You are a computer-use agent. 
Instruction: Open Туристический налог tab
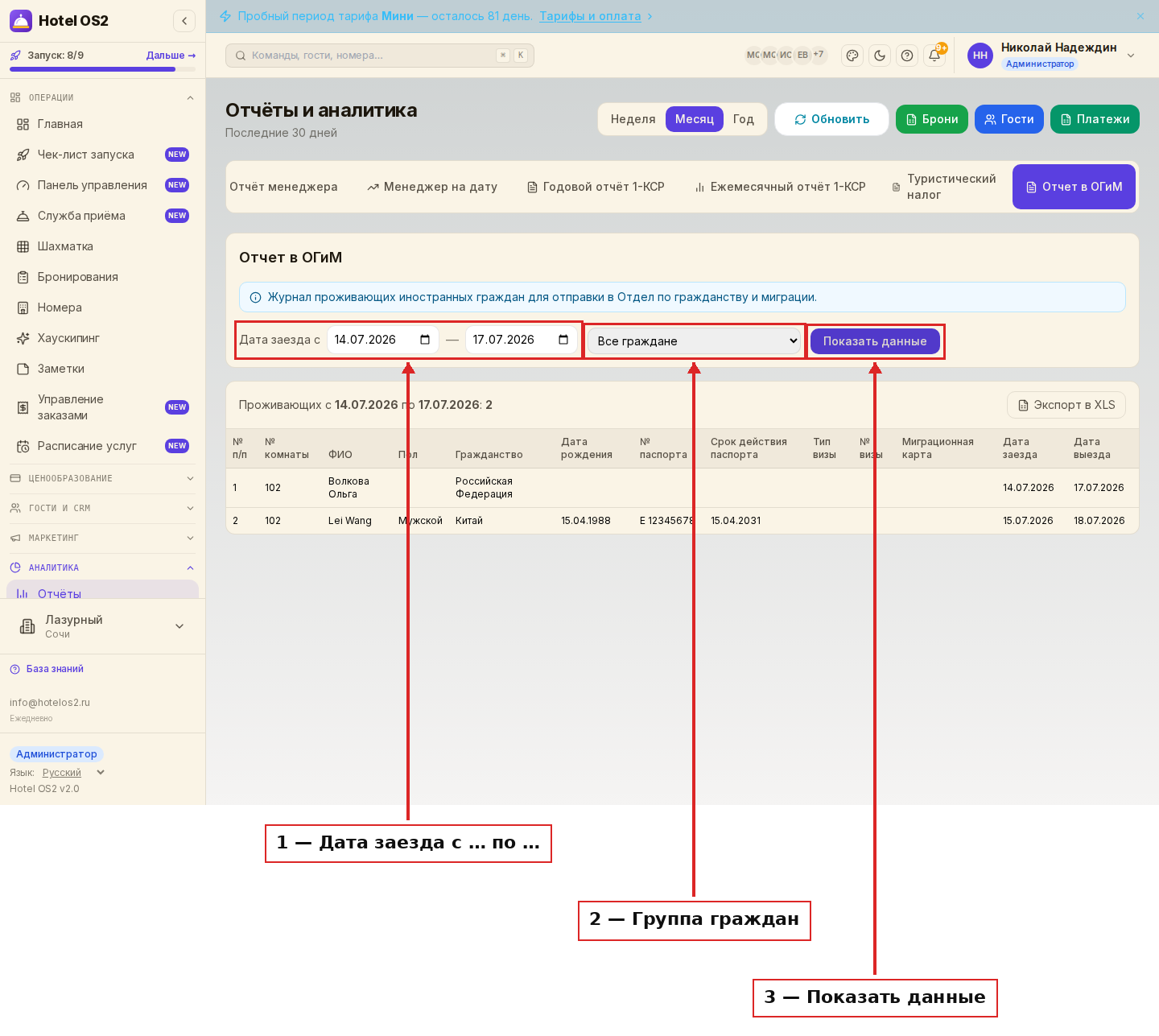click(944, 187)
